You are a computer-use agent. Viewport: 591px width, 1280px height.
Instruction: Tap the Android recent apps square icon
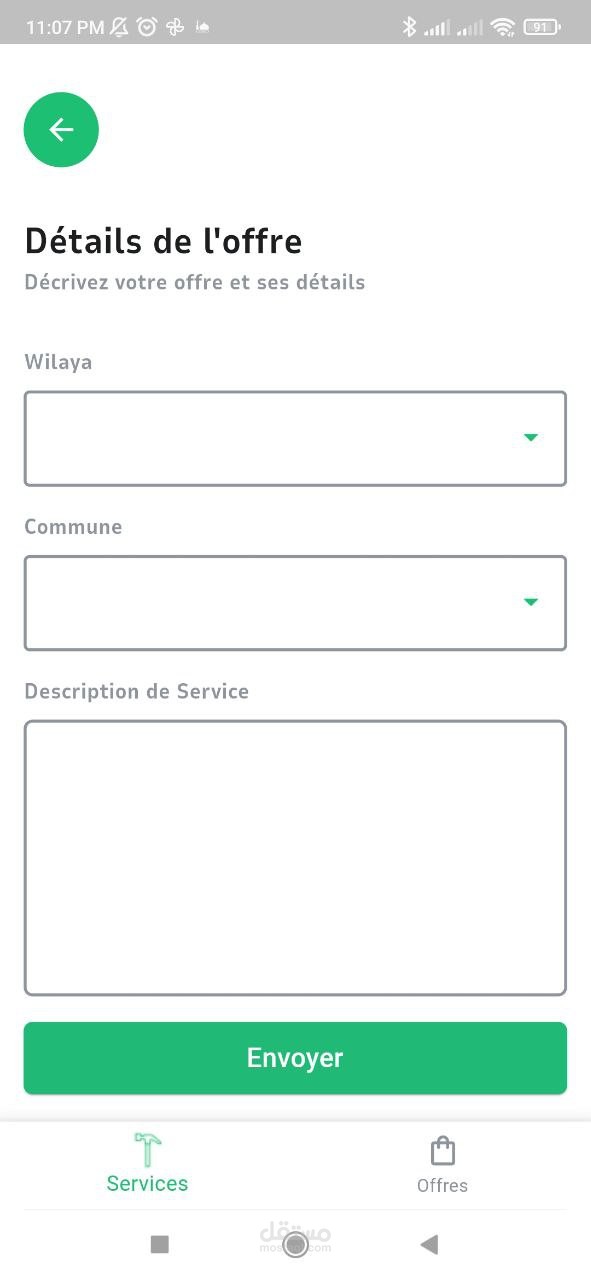click(x=159, y=1244)
